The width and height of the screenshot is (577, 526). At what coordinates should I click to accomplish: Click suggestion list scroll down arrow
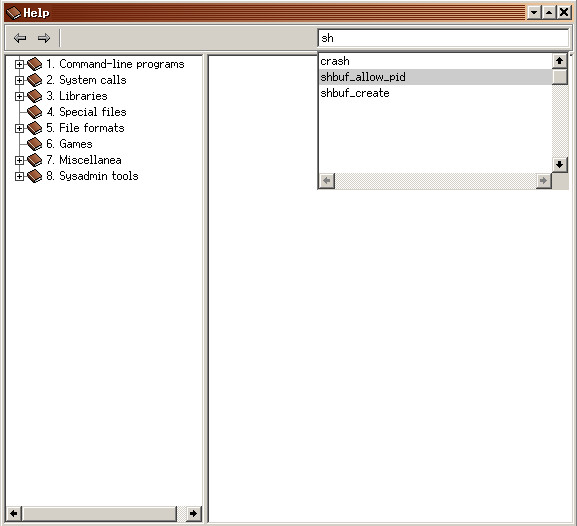tap(559, 165)
